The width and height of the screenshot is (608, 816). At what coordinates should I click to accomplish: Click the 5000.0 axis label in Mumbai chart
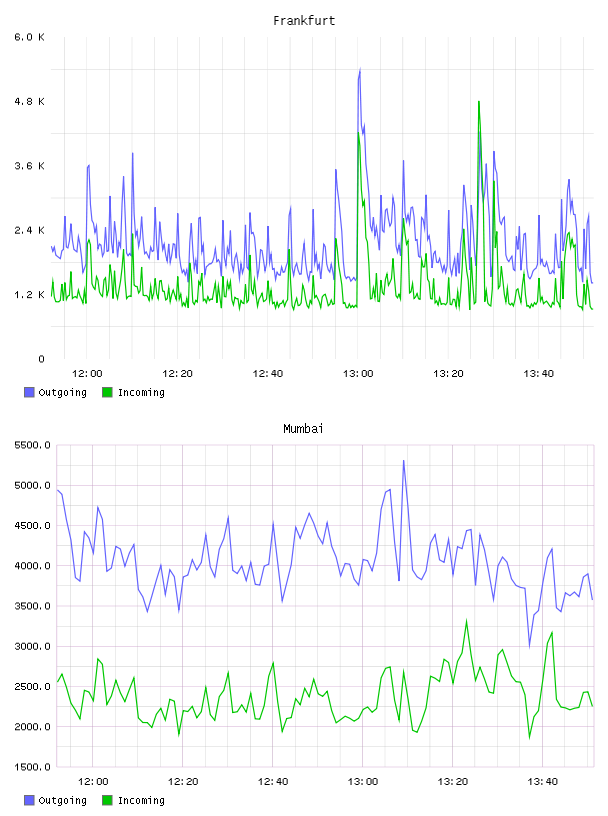coord(32,486)
